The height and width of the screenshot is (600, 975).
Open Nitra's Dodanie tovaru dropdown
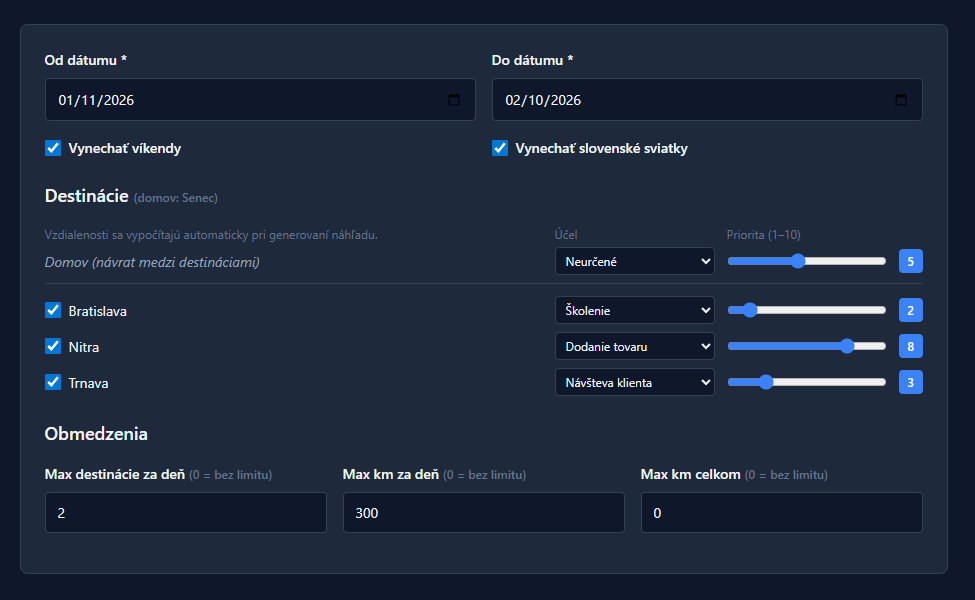tap(634, 346)
